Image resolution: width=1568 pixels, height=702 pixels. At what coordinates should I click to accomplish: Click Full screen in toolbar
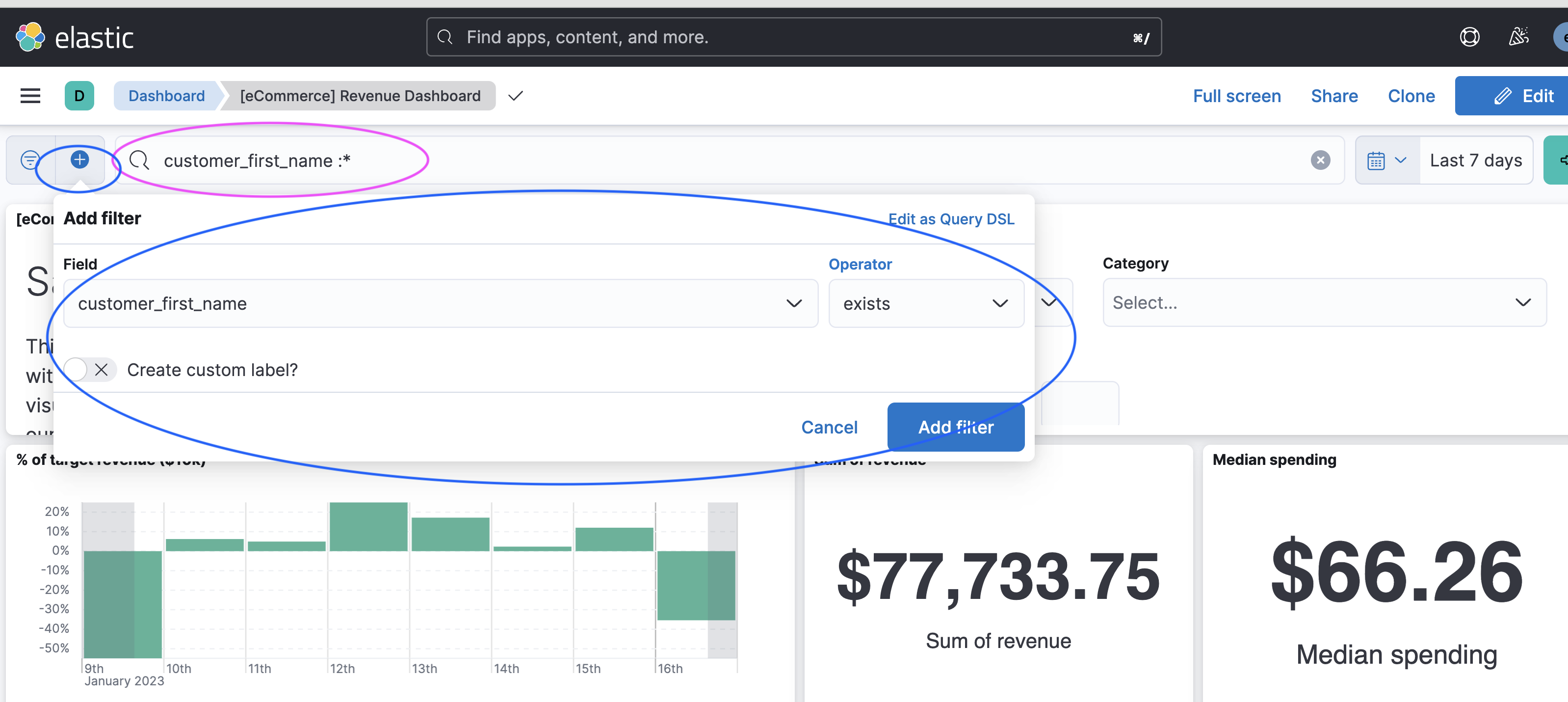click(1236, 96)
